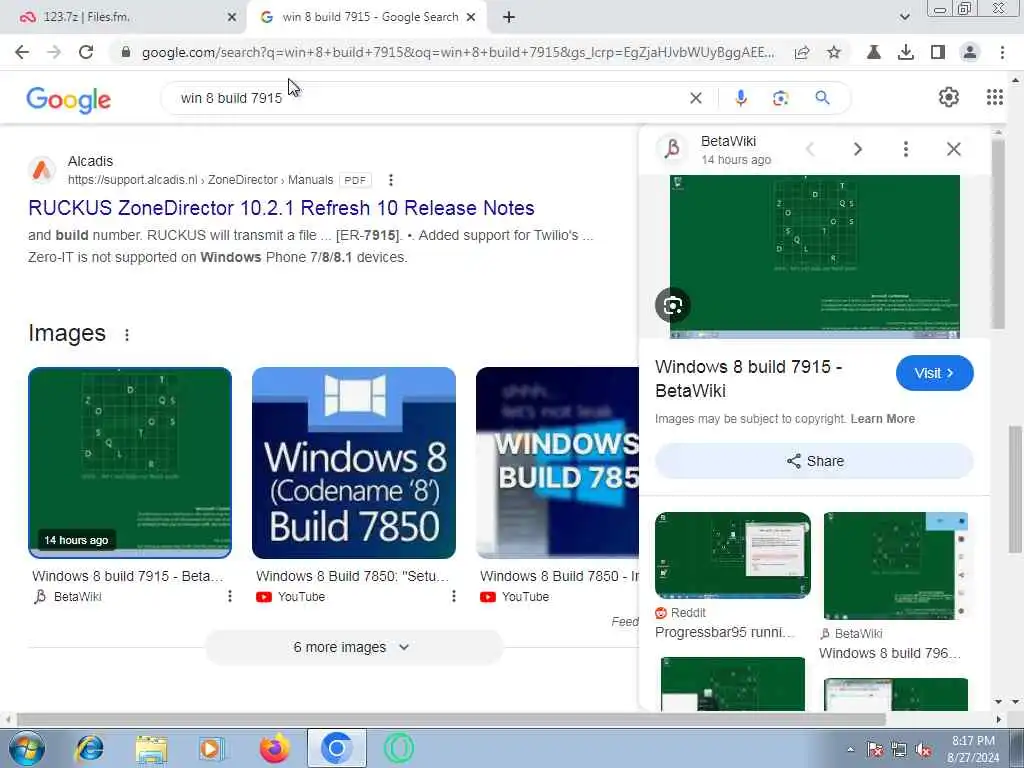Image resolution: width=1024 pixels, height=768 pixels.
Task: Close the image preview panel
Action: [953, 149]
